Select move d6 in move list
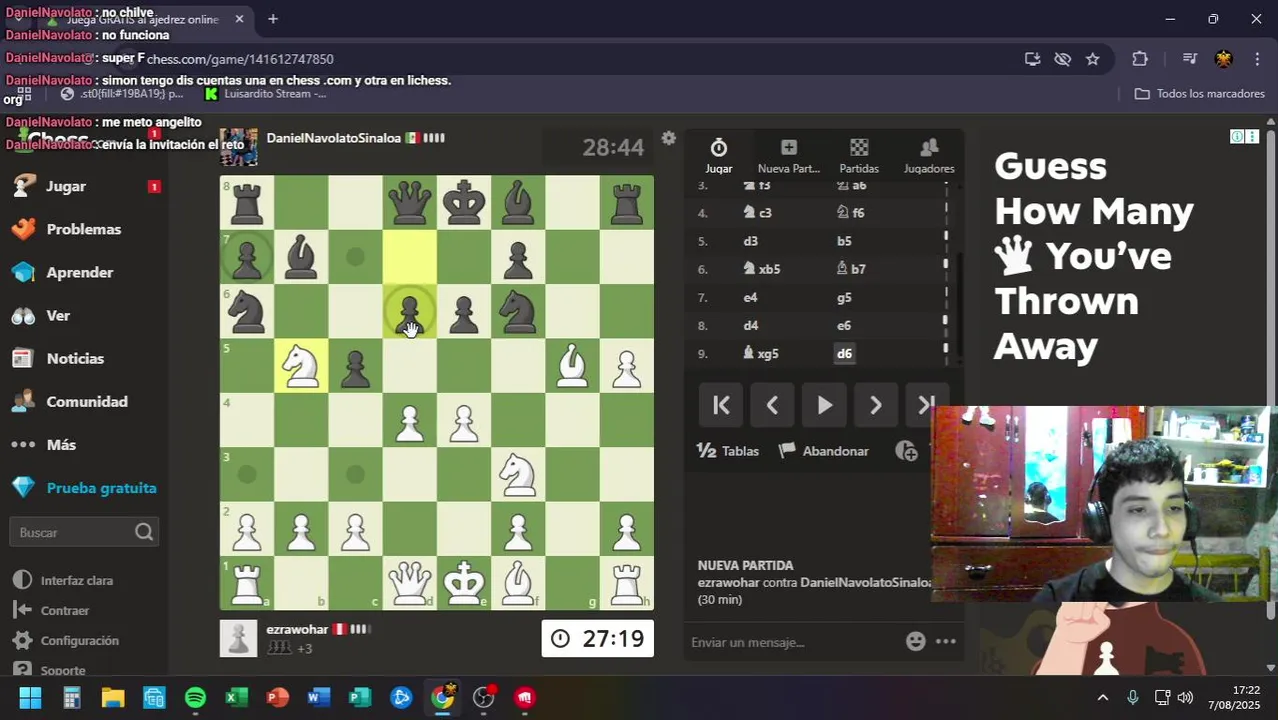1278x720 pixels. point(845,353)
